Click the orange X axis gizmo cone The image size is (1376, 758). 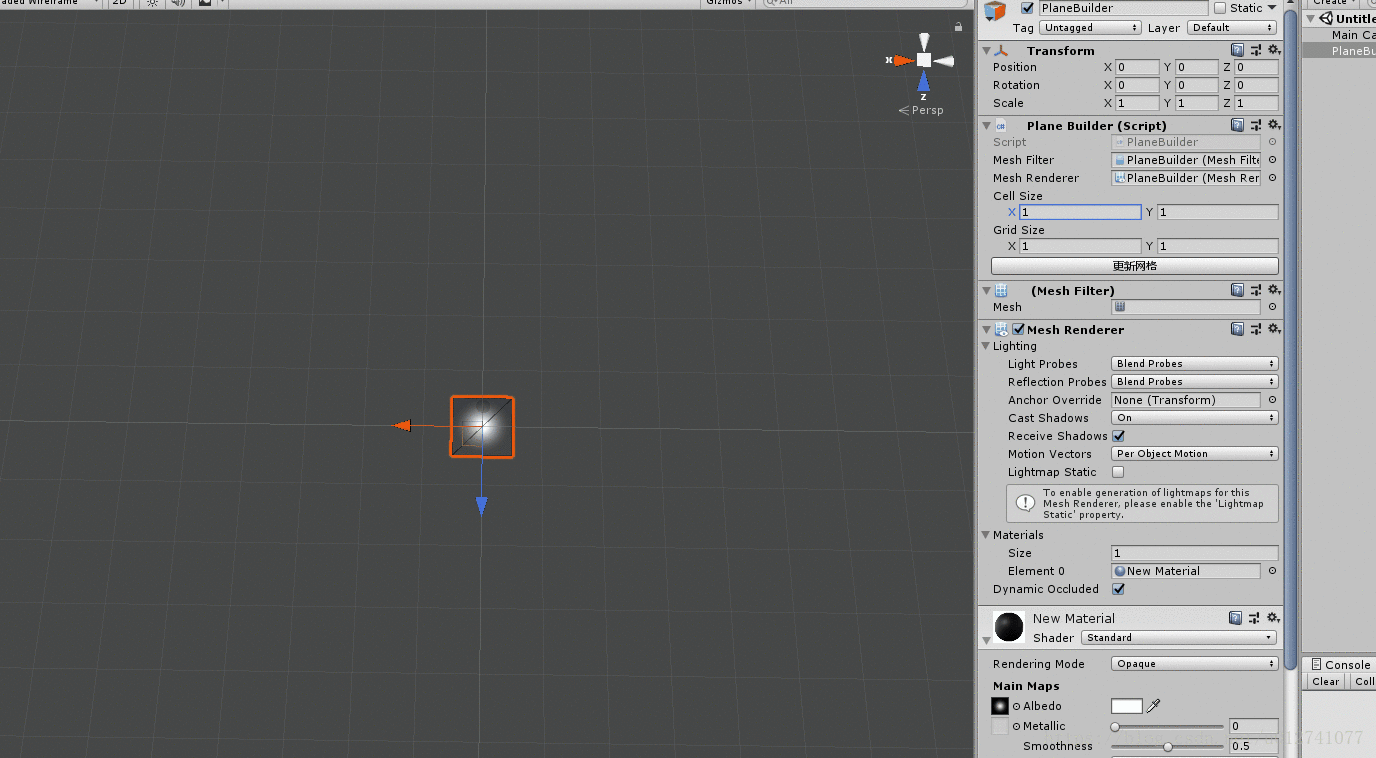click(x=902, y=60)
